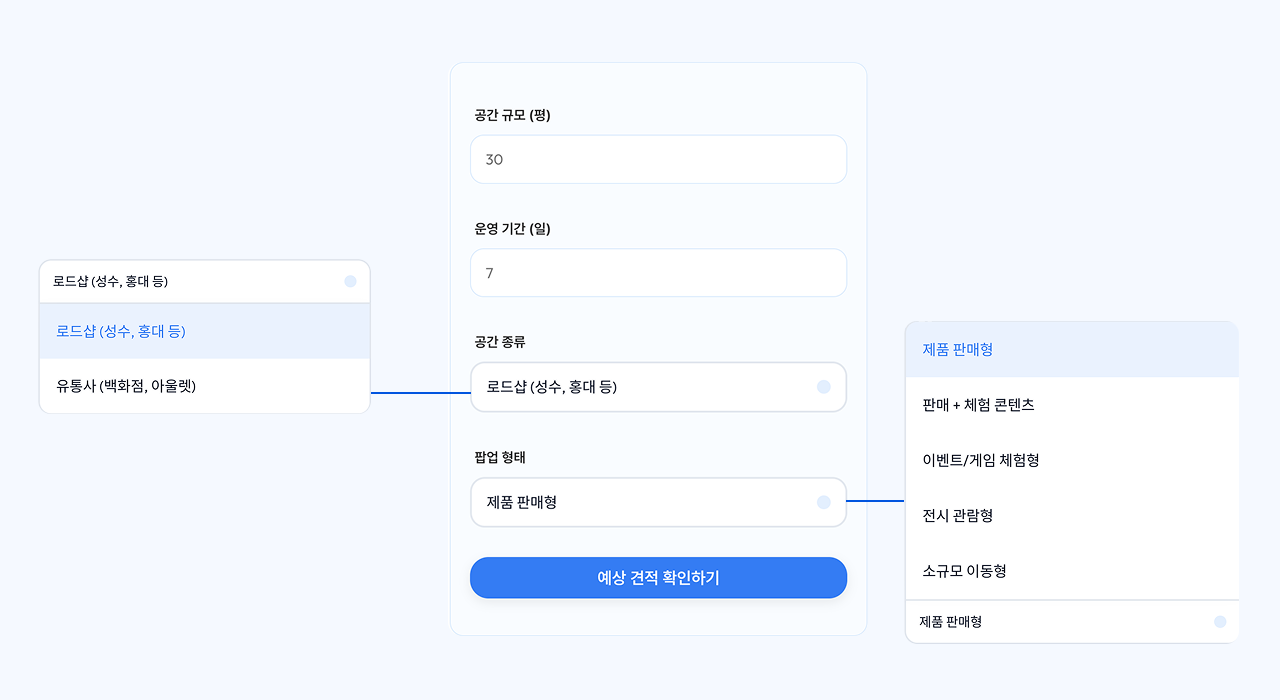This screenshot has height=700, width=1280.
Task: Click the 공간 규모 (평) label
Action: click(x=512, y=115)
